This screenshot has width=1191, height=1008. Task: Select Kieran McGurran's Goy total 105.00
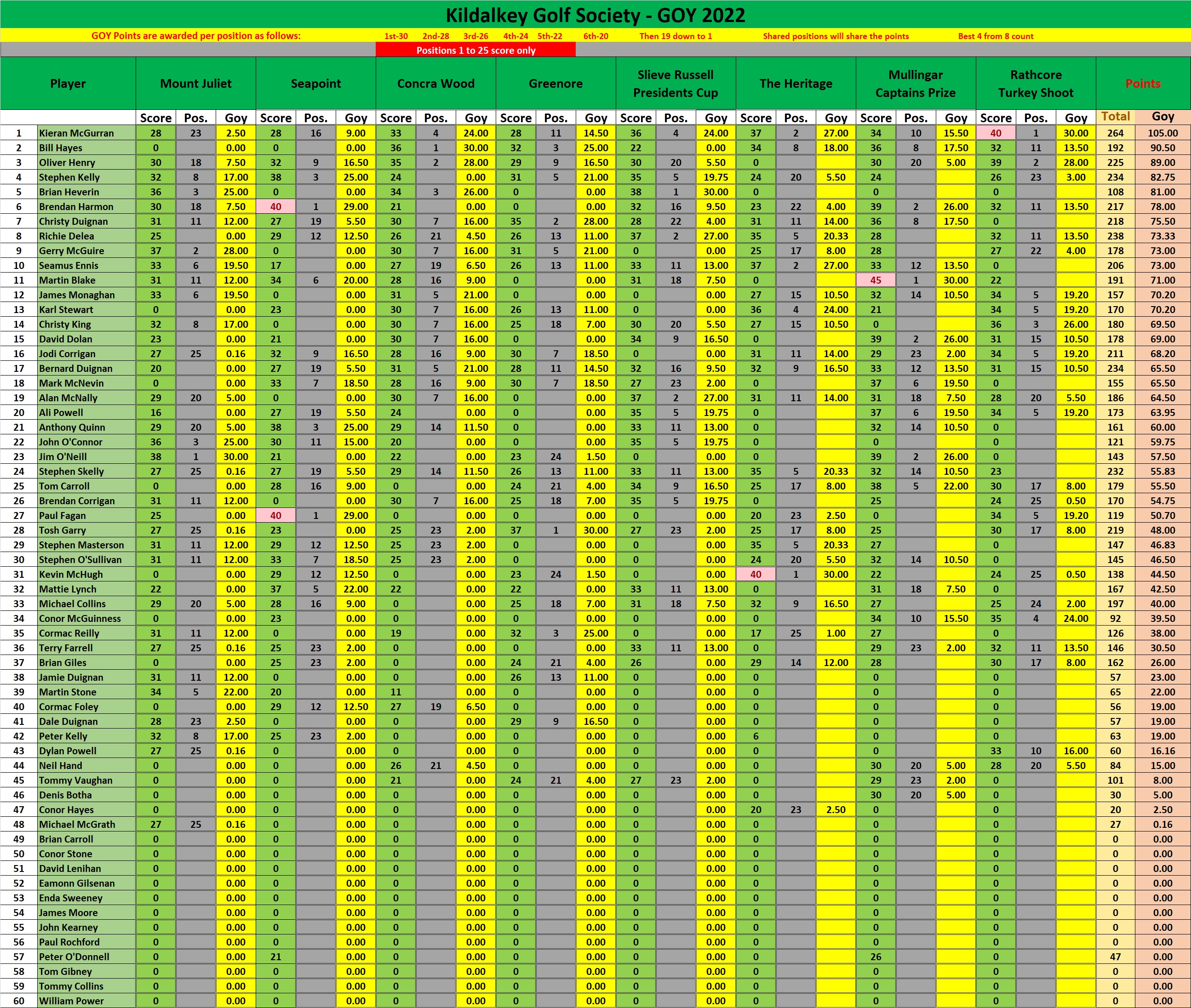(1163, 133)
